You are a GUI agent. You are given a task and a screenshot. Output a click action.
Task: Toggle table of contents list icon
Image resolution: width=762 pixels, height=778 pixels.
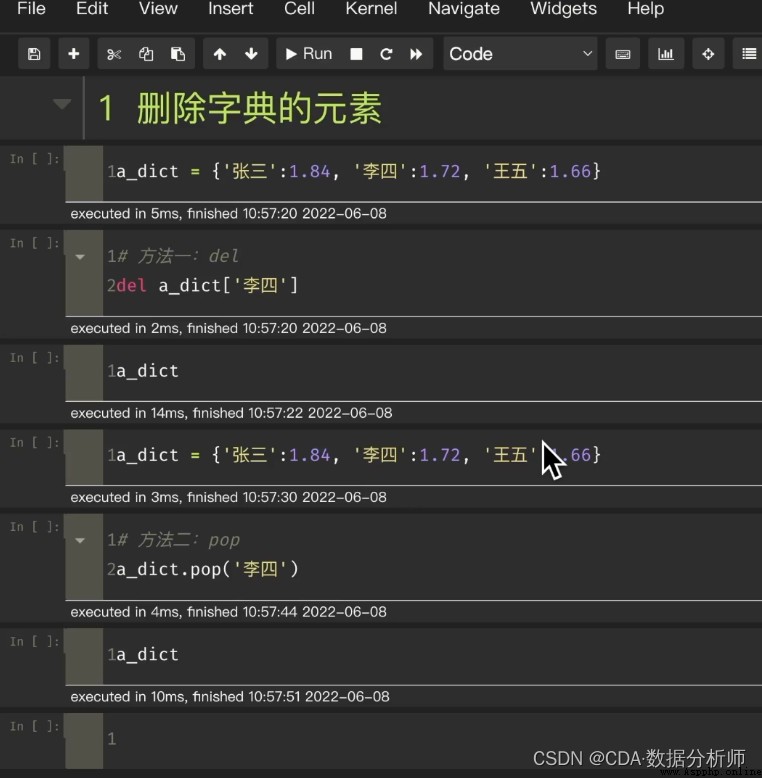pyautogui.click(x=748, y=54)
